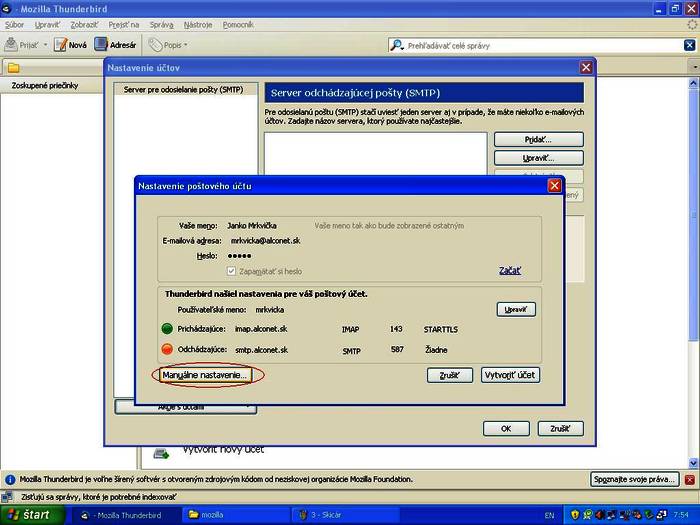Click the Začať link
Image resolution: width=700 pixels, height=525 pixels.
pyautogui.click(x=510, y=271)
